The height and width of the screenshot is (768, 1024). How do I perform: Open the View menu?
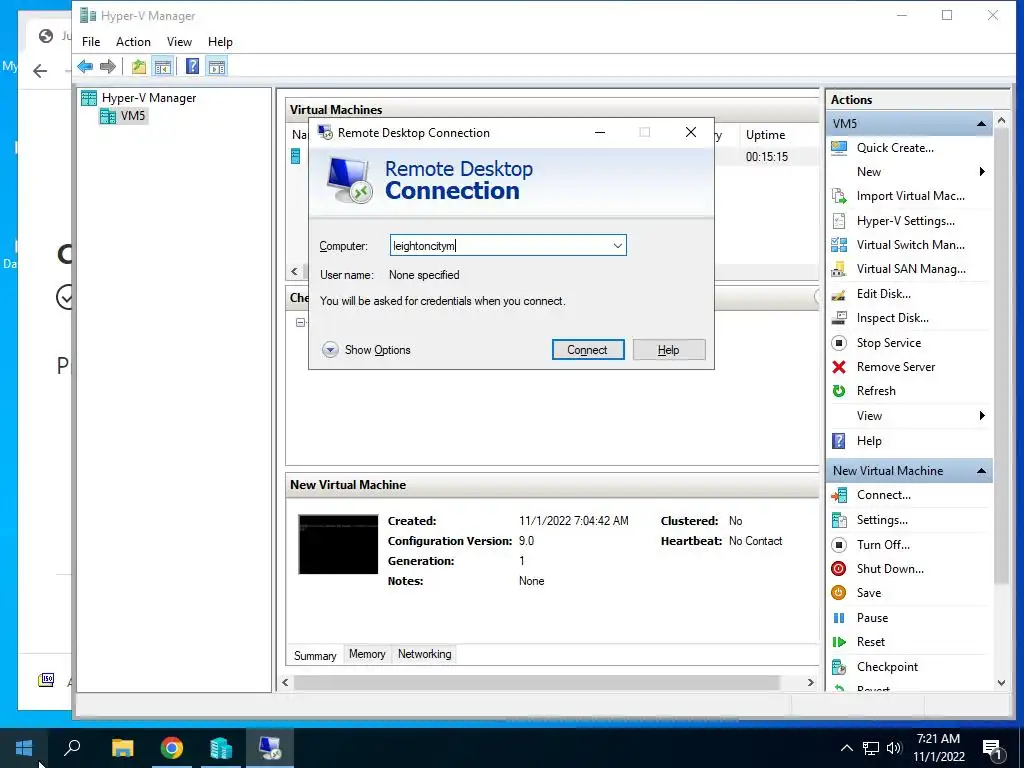click(x=179, y=42)
